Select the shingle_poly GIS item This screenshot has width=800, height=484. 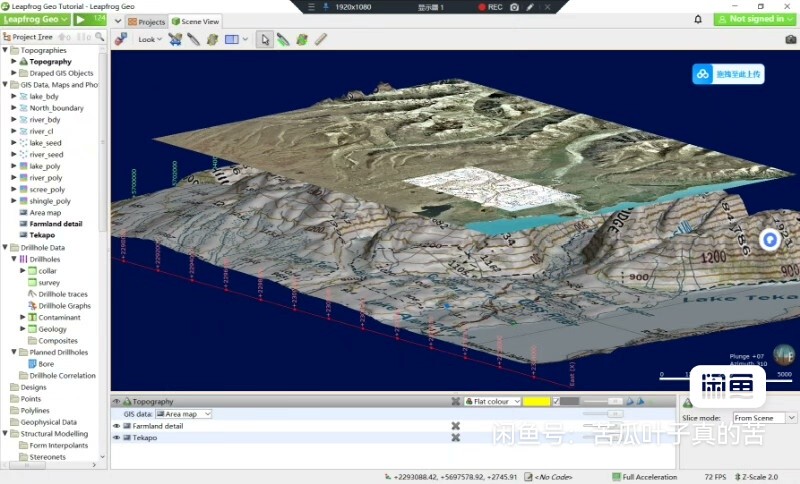tap(50, 201)
